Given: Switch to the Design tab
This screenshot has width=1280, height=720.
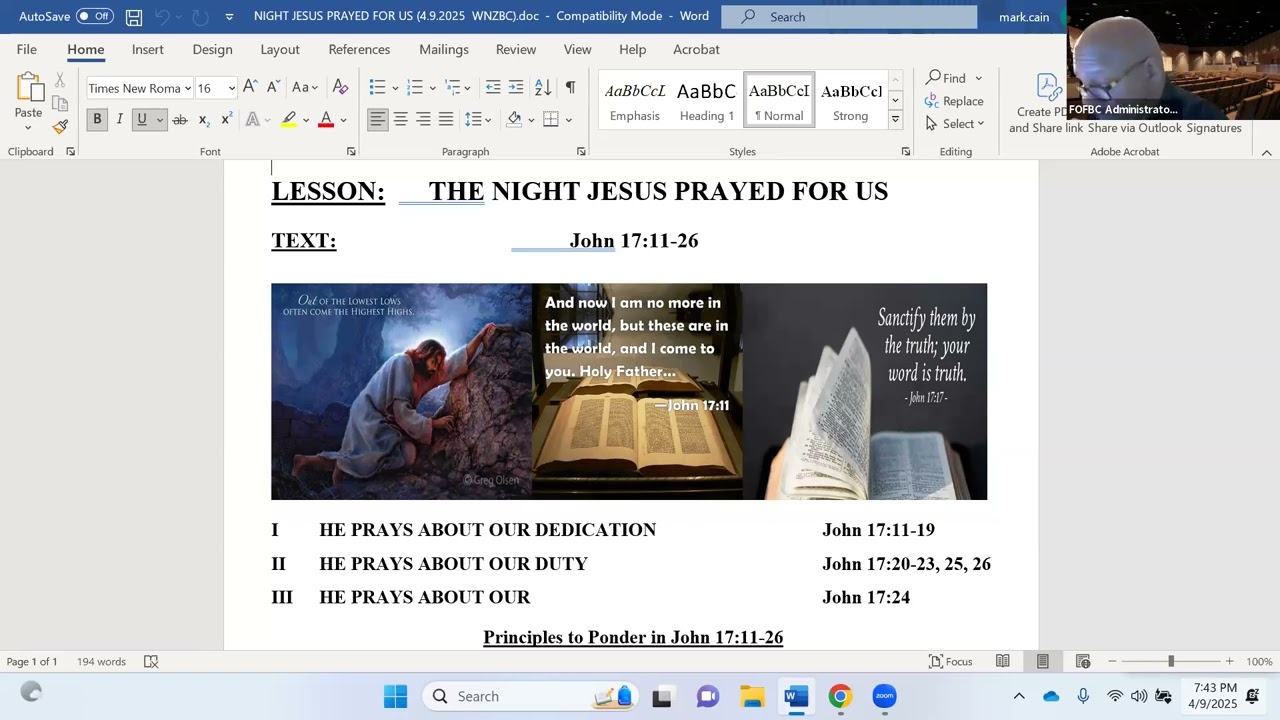Looking at the screenshot, I should pyautogui.click(x=212, y=49).
